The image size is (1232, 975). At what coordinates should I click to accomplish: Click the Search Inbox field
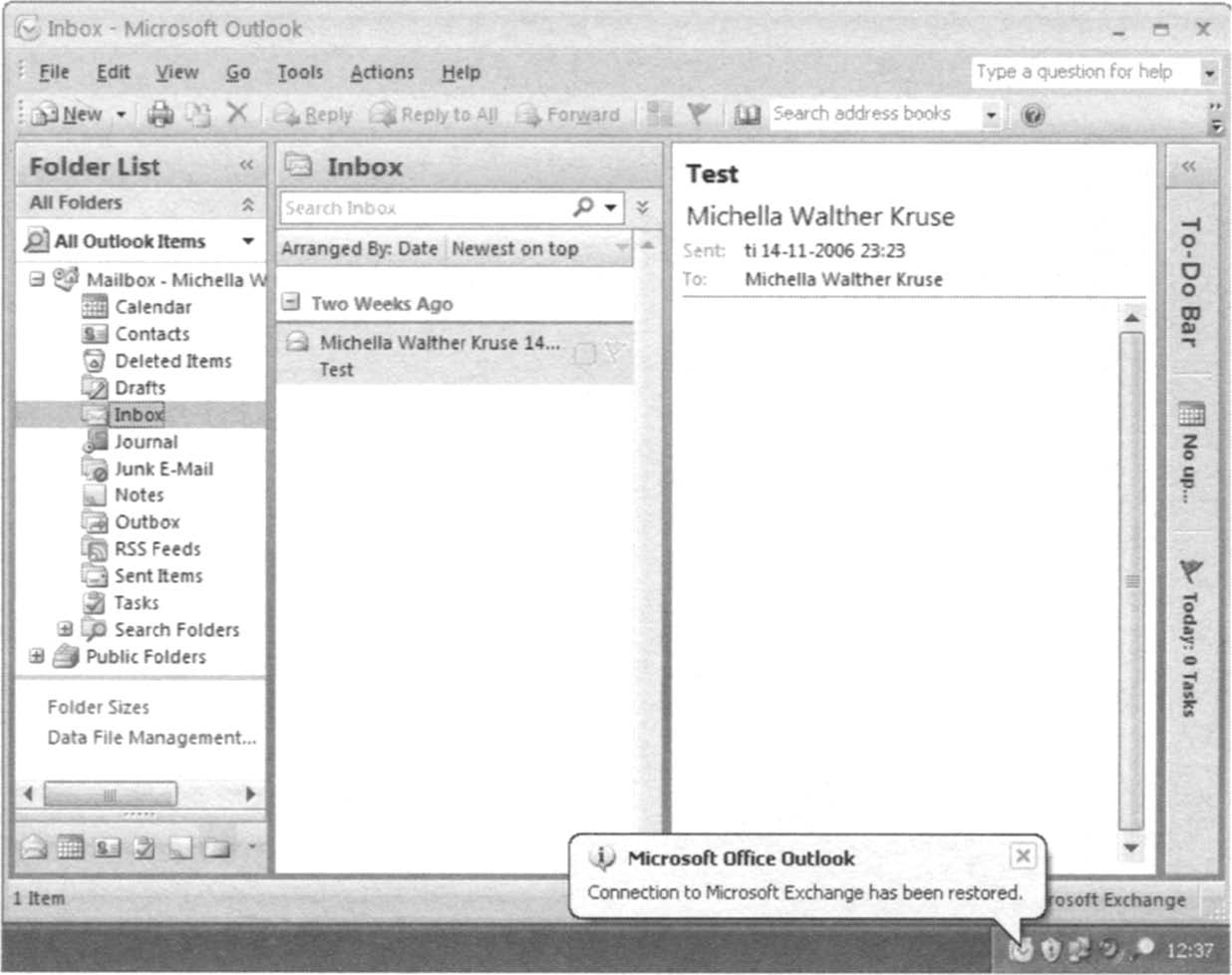(x=426, y=207)
